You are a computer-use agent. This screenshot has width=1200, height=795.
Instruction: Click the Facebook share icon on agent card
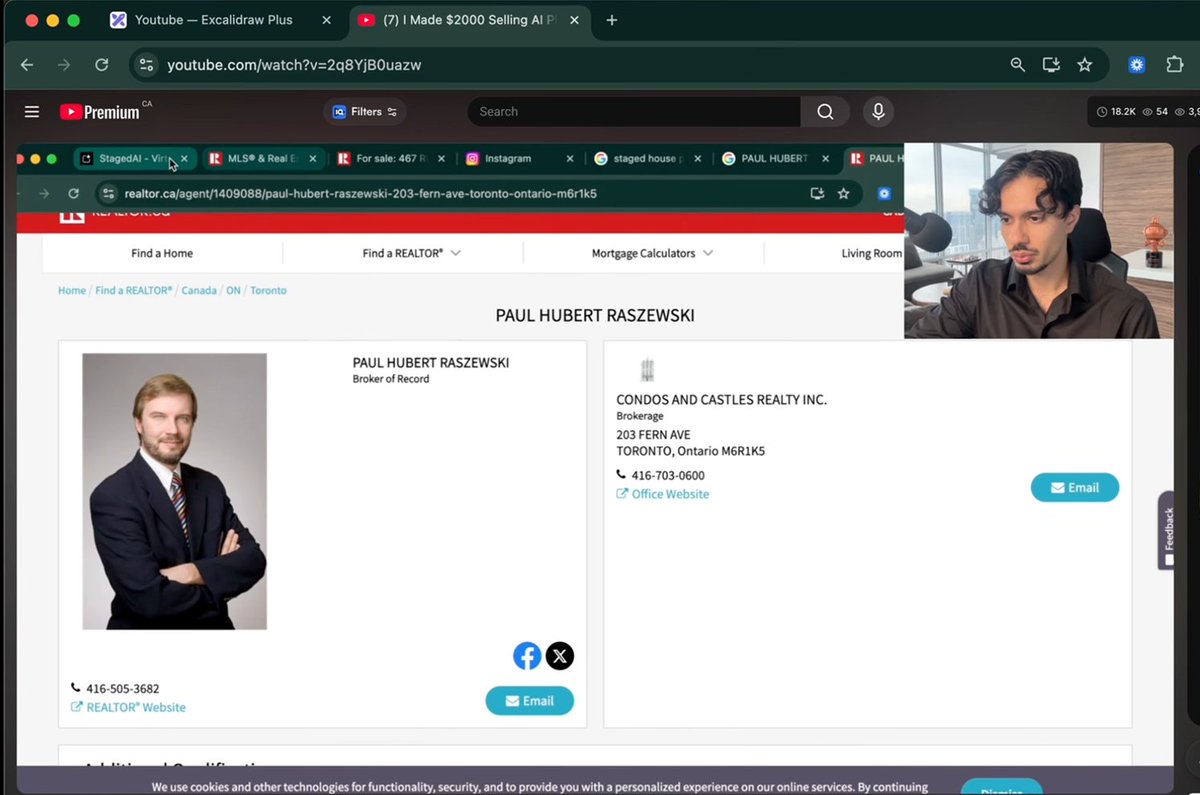click(527, 656)
